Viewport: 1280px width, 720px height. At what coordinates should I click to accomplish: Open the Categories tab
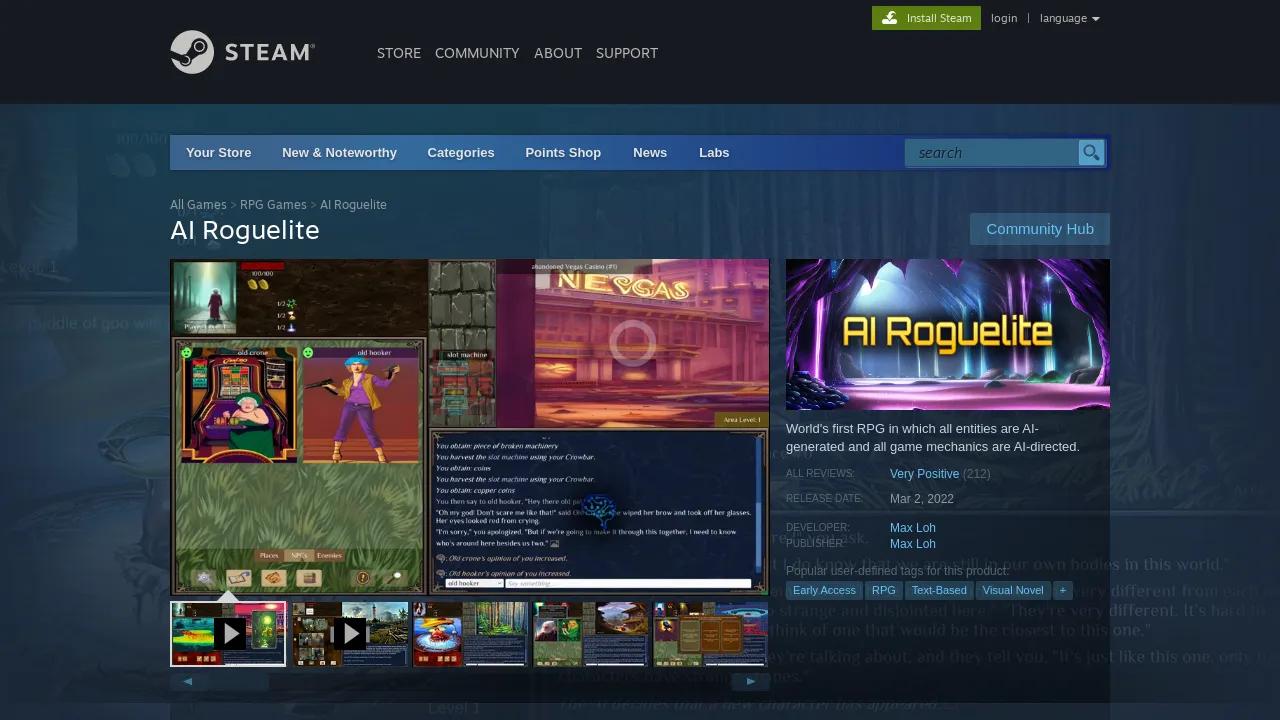click(x=461, y=153)
